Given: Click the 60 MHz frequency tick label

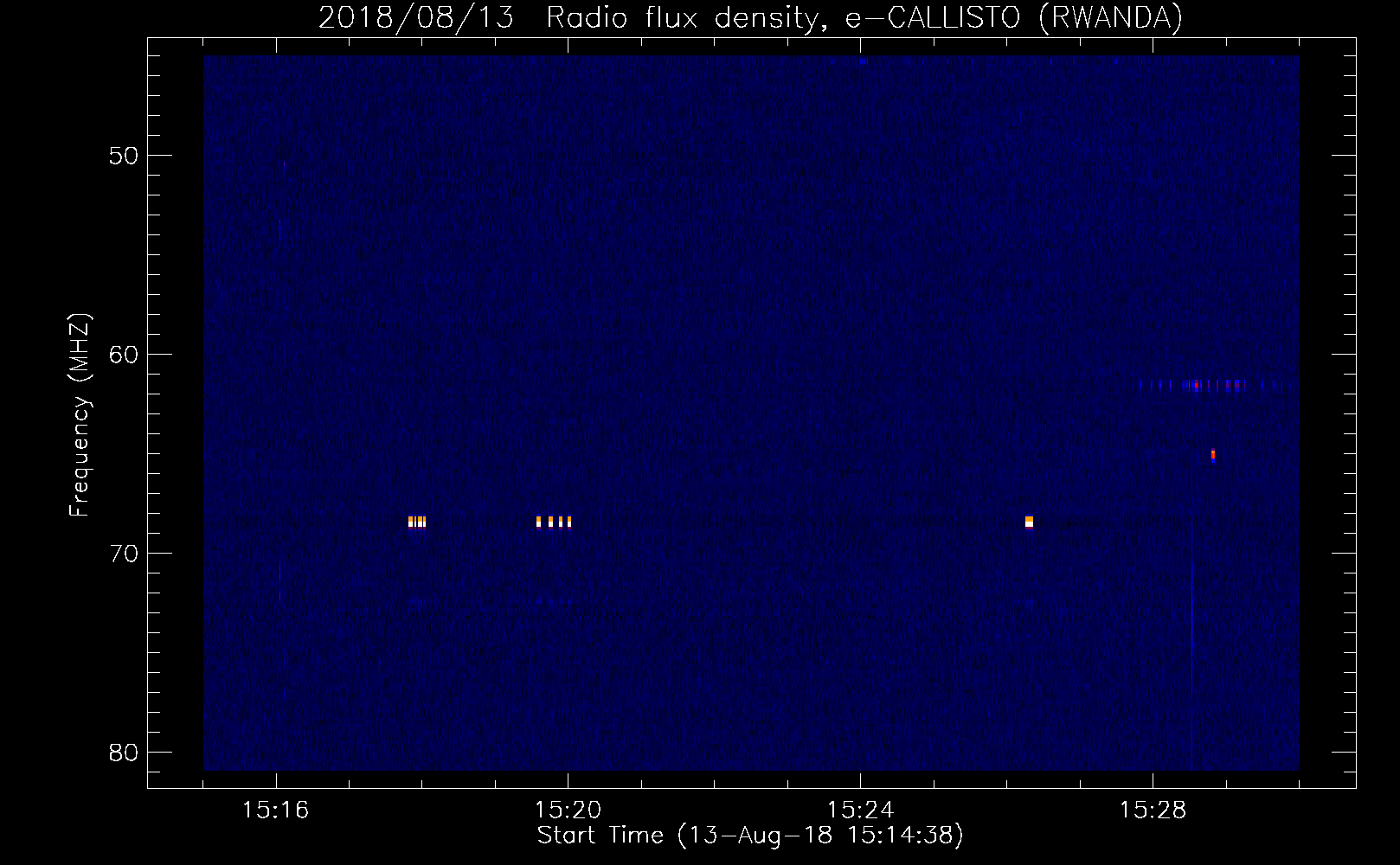Looking at the screenshot, I should coord(124,355).
